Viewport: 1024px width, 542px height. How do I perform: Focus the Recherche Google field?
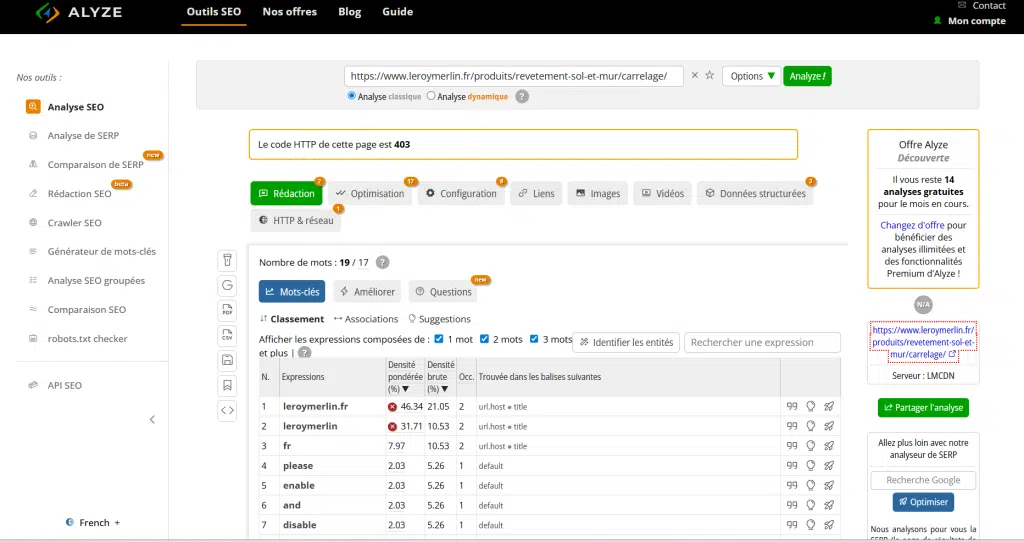pyautogui.click(x=923, y=480)
